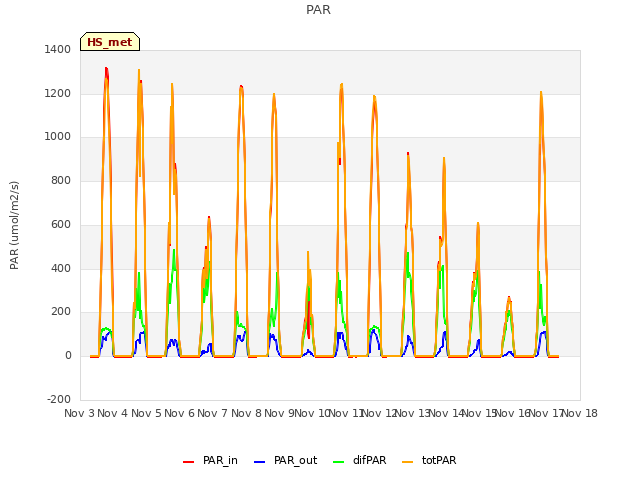Image resolution: width=640 pixels, height=480 pixels.
Task: Click the Nov 6 x-axis label
Action: pyautogui.click(x=180, y=413)
